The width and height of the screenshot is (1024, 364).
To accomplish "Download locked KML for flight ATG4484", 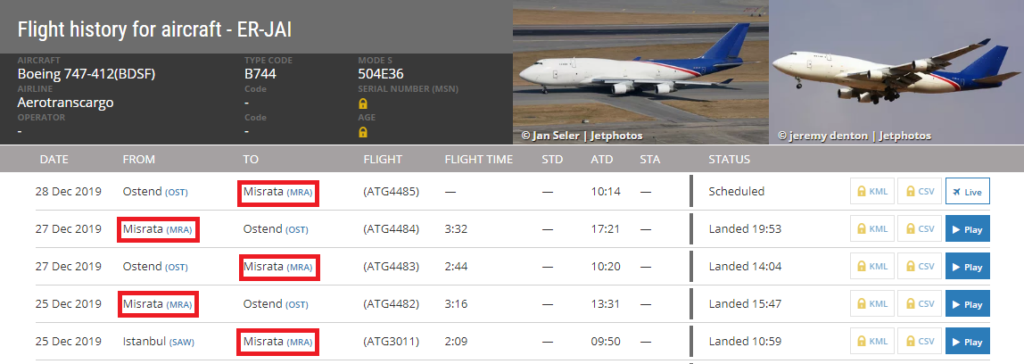I will 872,229.
